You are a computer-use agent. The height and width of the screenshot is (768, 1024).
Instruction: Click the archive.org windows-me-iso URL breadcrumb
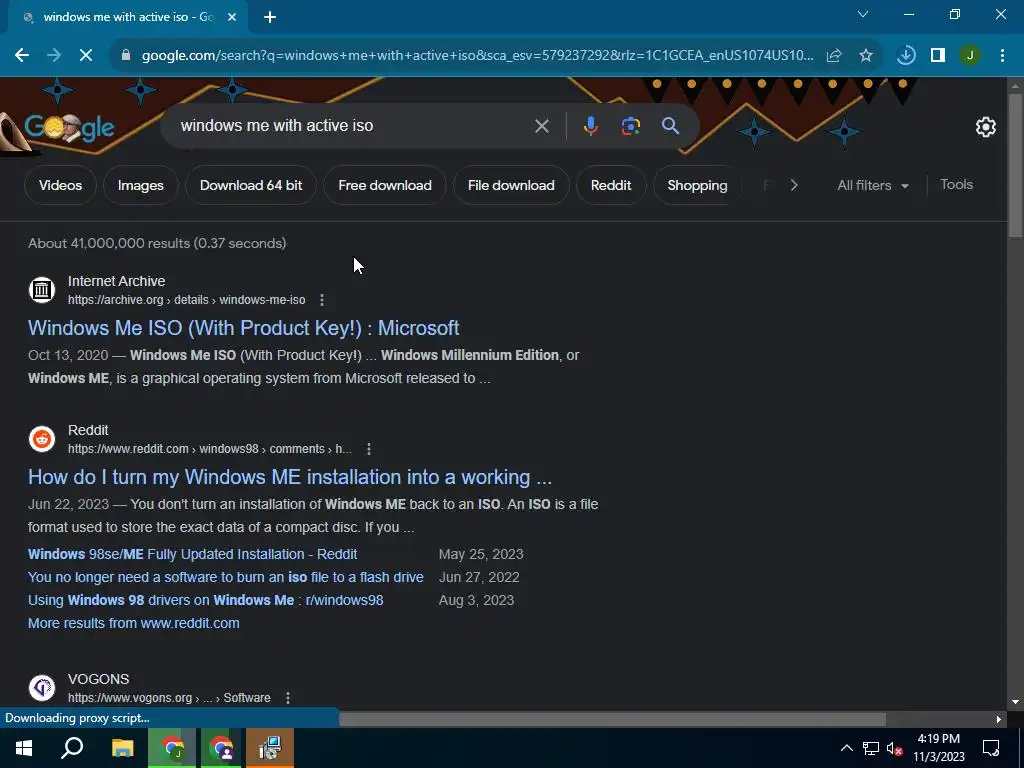[186, 300]
